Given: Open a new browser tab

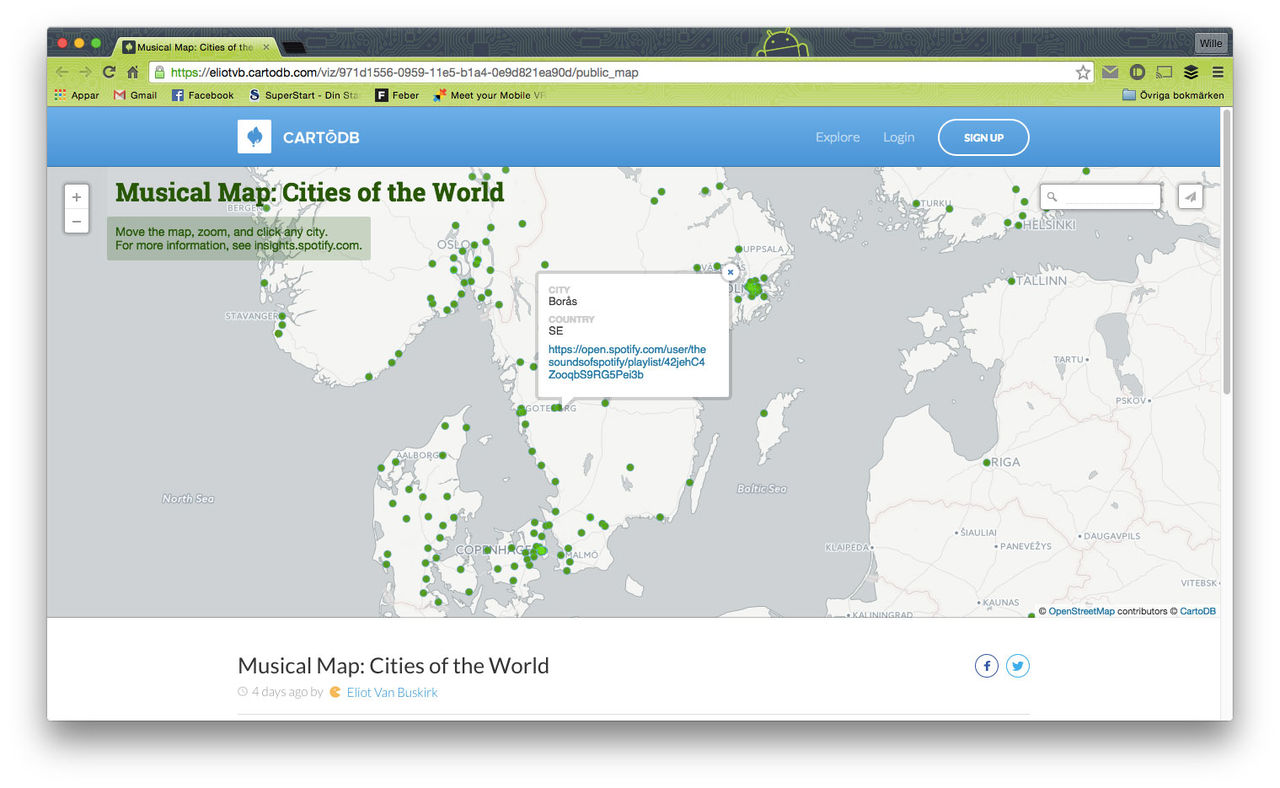Looking at the screenshot, I should click(294, 48).
